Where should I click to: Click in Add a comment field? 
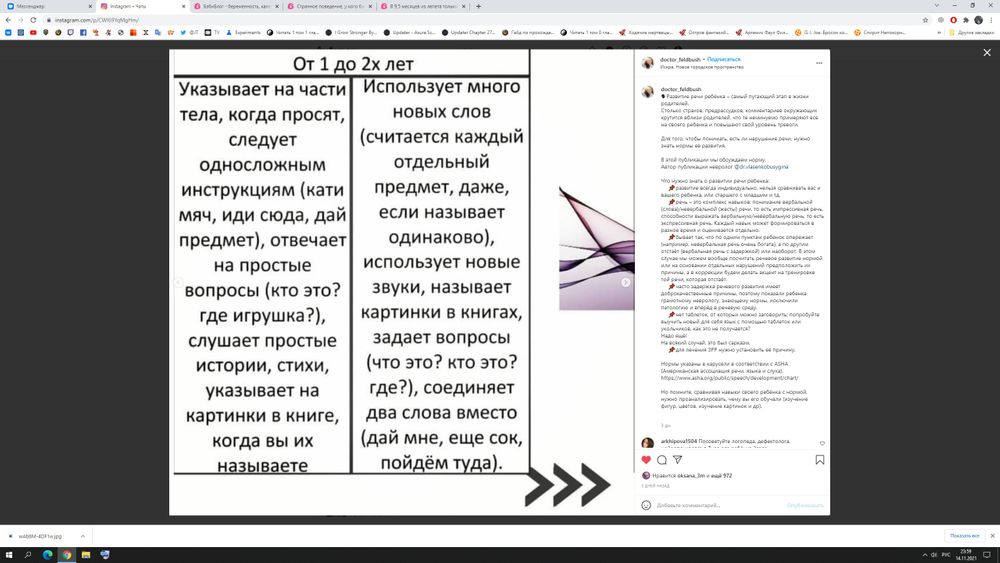pos(717,505)
